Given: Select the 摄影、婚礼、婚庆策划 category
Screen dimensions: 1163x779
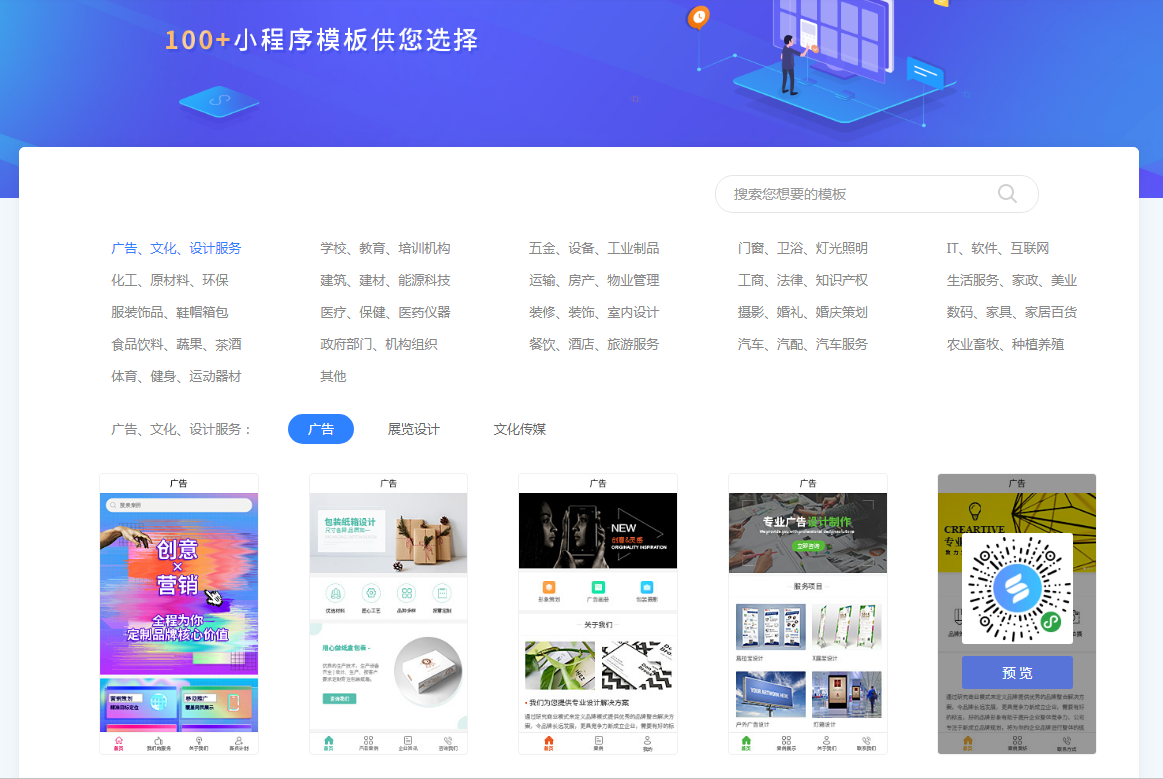Looking at the screenshot, I should point(803,312).
